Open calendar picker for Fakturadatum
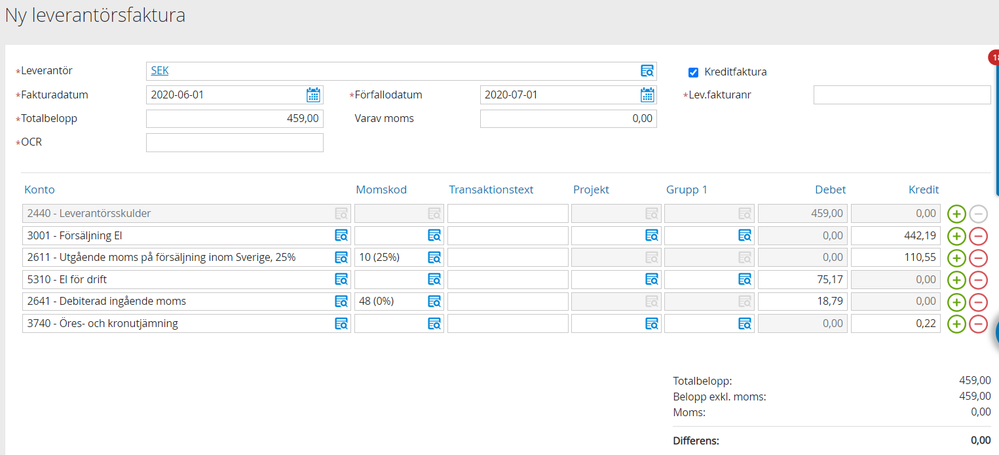This screenshot has height=455, width=999. tap(313, 95)
